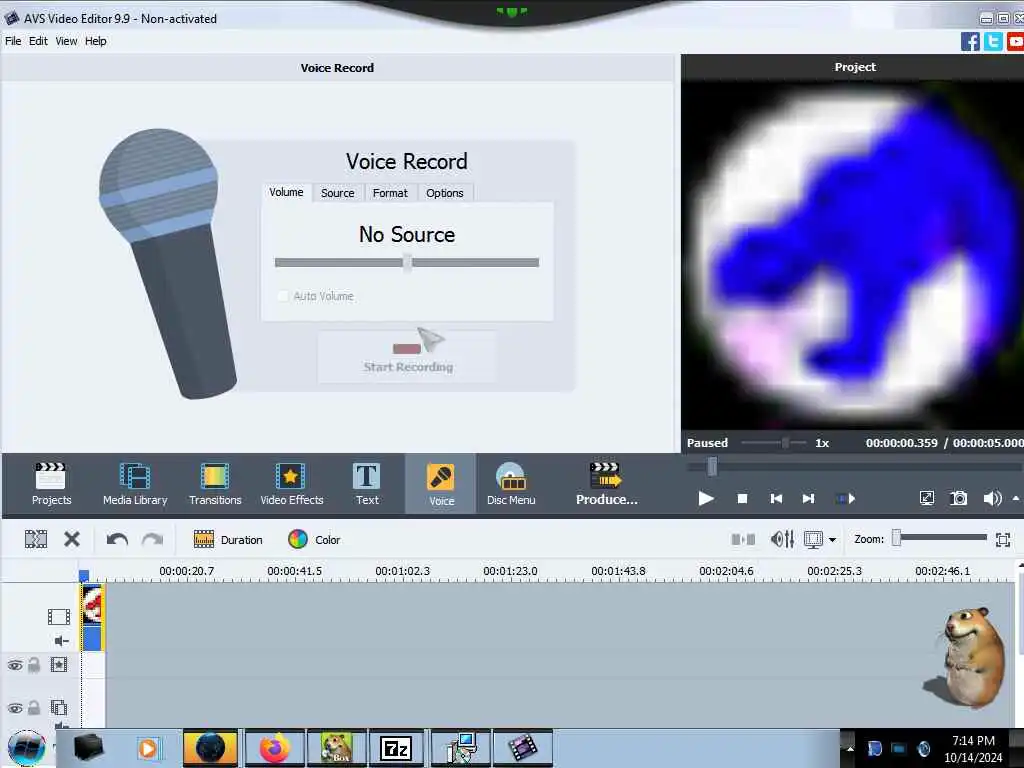This screenshot has width=1024, height=768.
Task: Click the blue timeline playhead marker
Action: coord(84,575)
